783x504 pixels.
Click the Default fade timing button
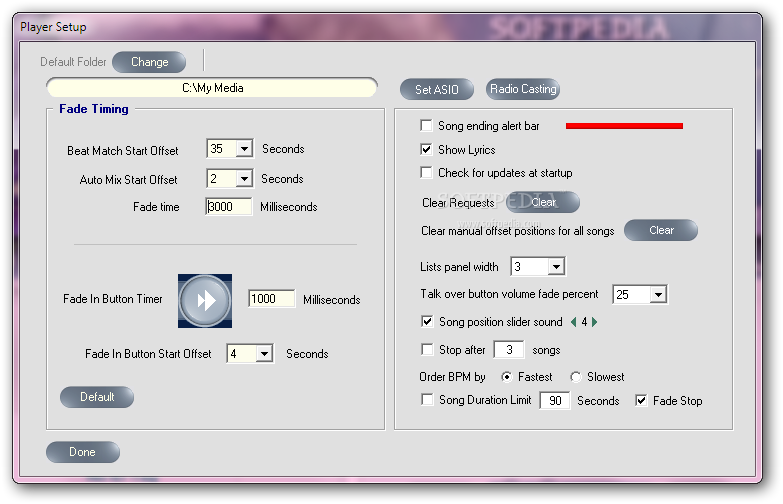point(97,397)
